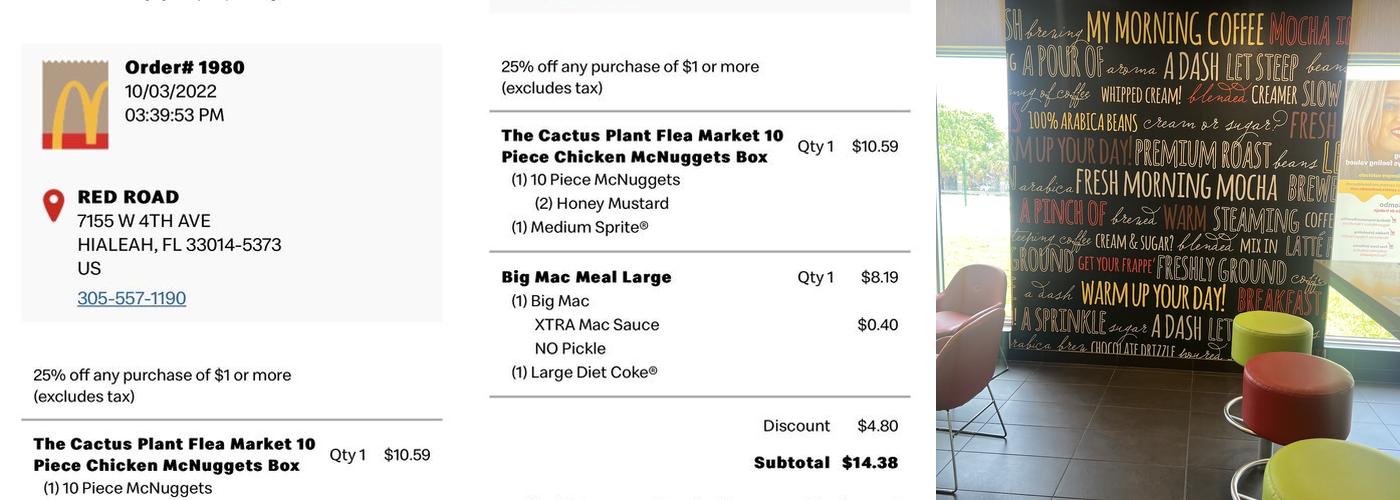Select the Honey Mustard sauce line
The width and height of the screenshot is (1400, 500).
coord(601,204)
